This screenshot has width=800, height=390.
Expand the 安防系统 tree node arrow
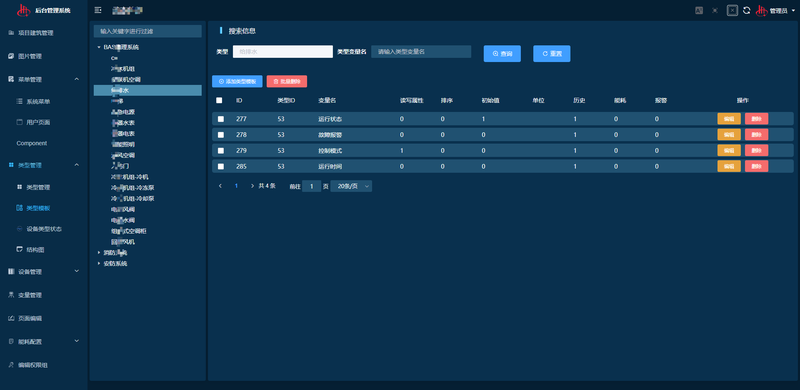click(x=98, y=263)
